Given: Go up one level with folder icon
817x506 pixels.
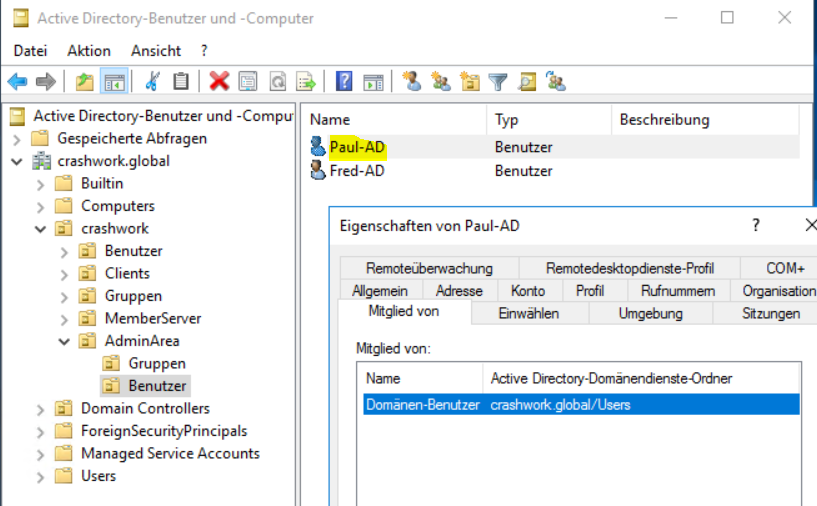Looking at the screenshot, I should (84, 82).
